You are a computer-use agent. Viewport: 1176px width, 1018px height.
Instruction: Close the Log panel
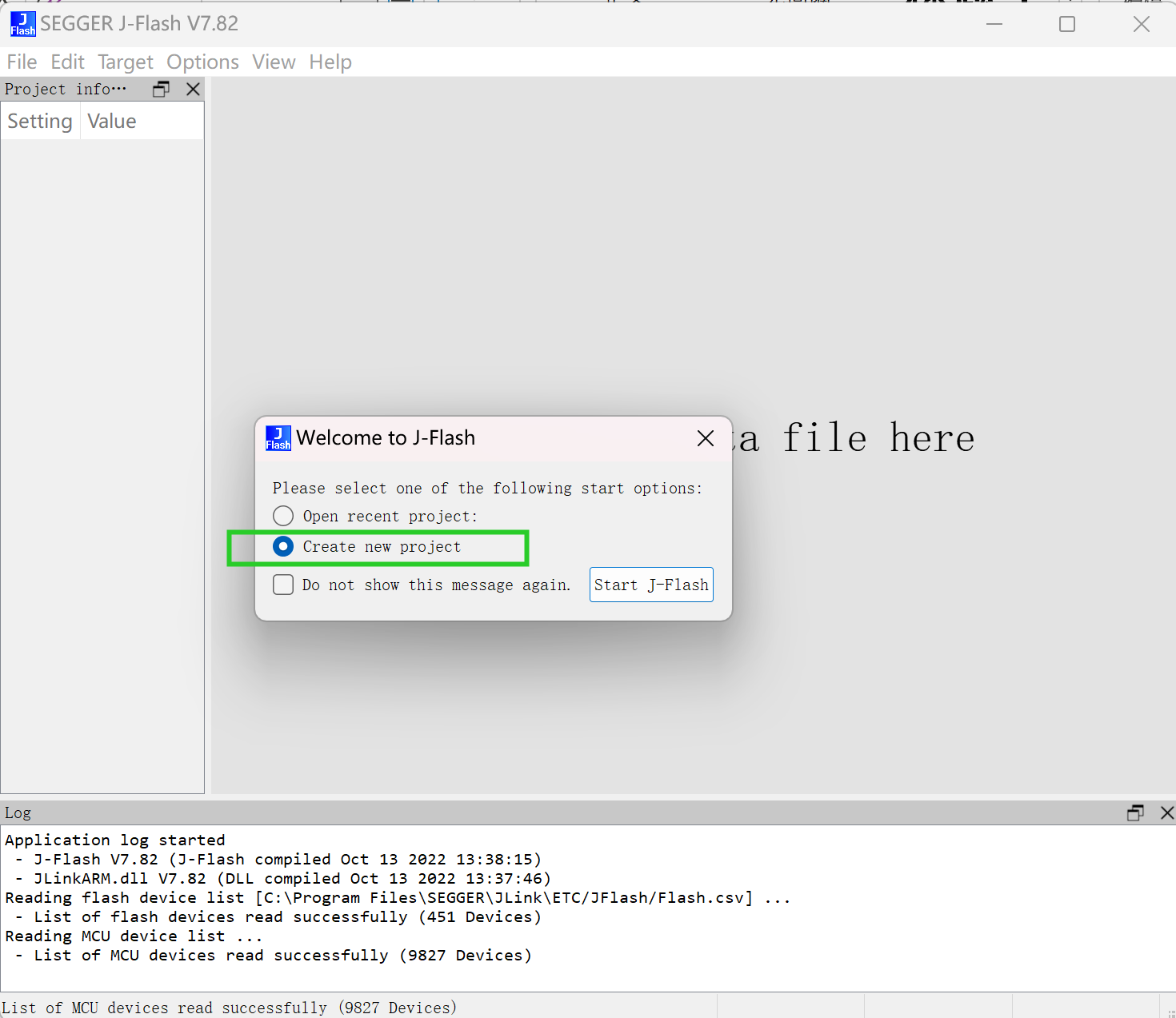point(1167,812)
